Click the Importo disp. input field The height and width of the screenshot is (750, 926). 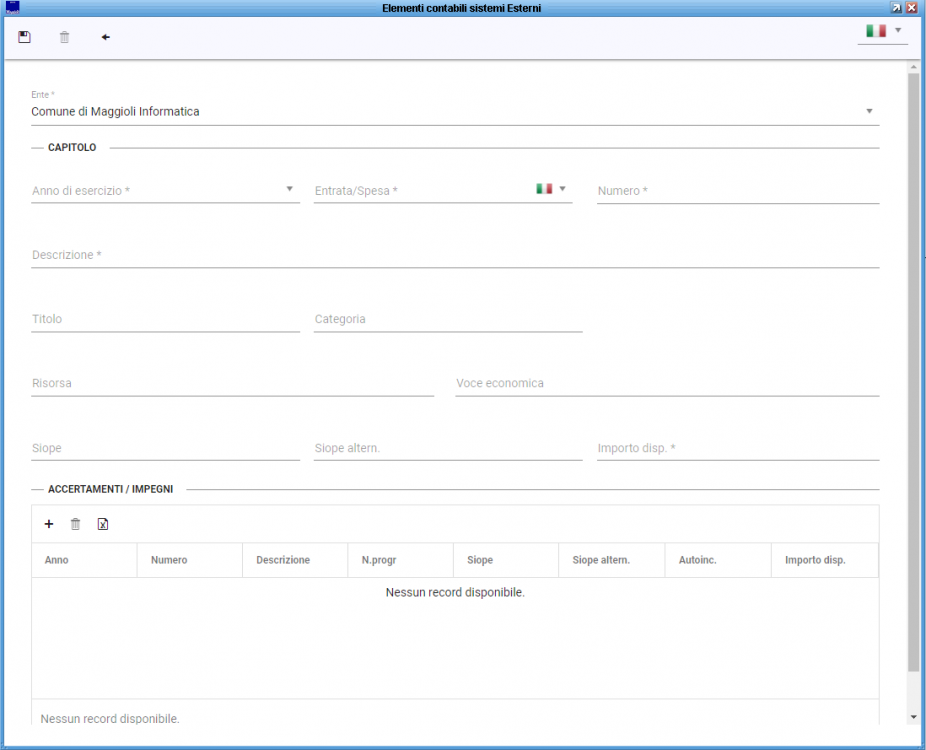[x=737, y=448]
